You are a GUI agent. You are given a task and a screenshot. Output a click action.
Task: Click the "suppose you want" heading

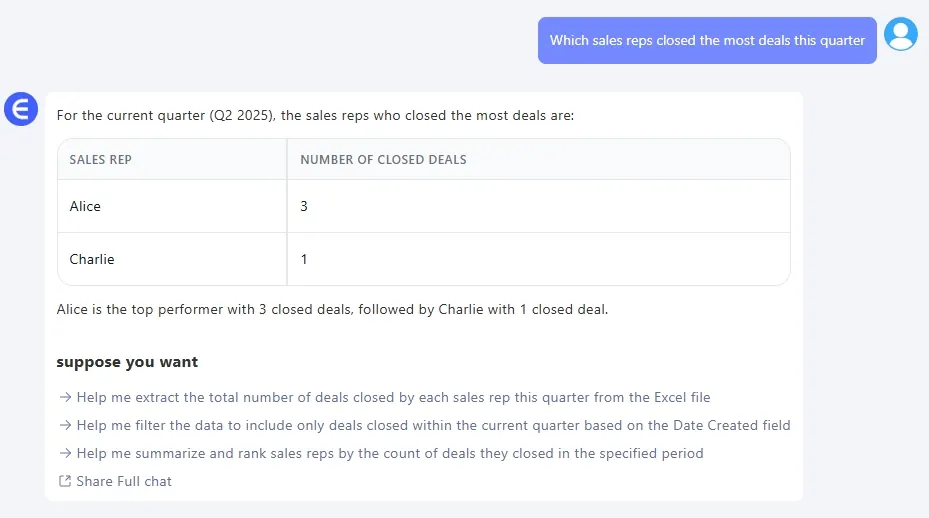click(x=127, y=362)
